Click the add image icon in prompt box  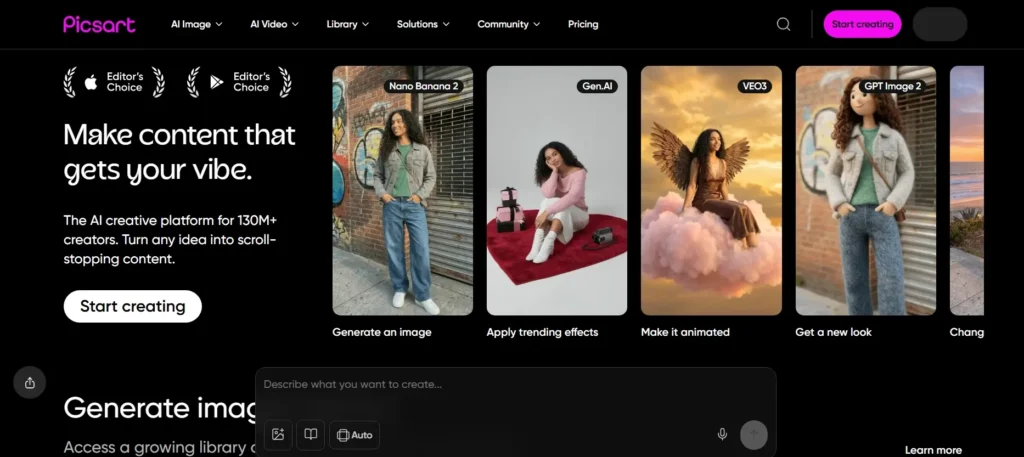[x=279, y=435]
